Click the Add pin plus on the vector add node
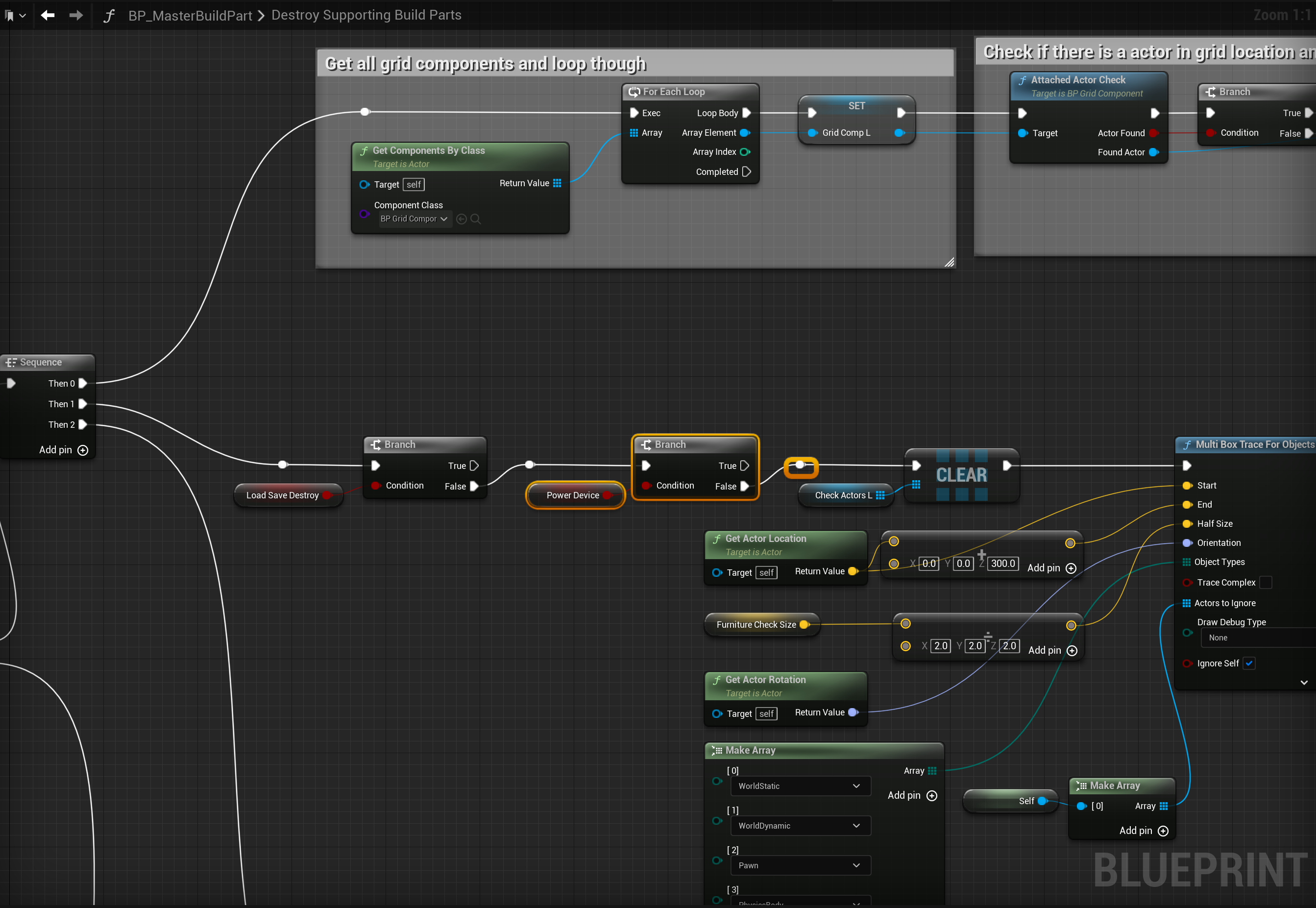This screenshot has height=908, width=1316. pyautogui.click(x=1071, y=568)
